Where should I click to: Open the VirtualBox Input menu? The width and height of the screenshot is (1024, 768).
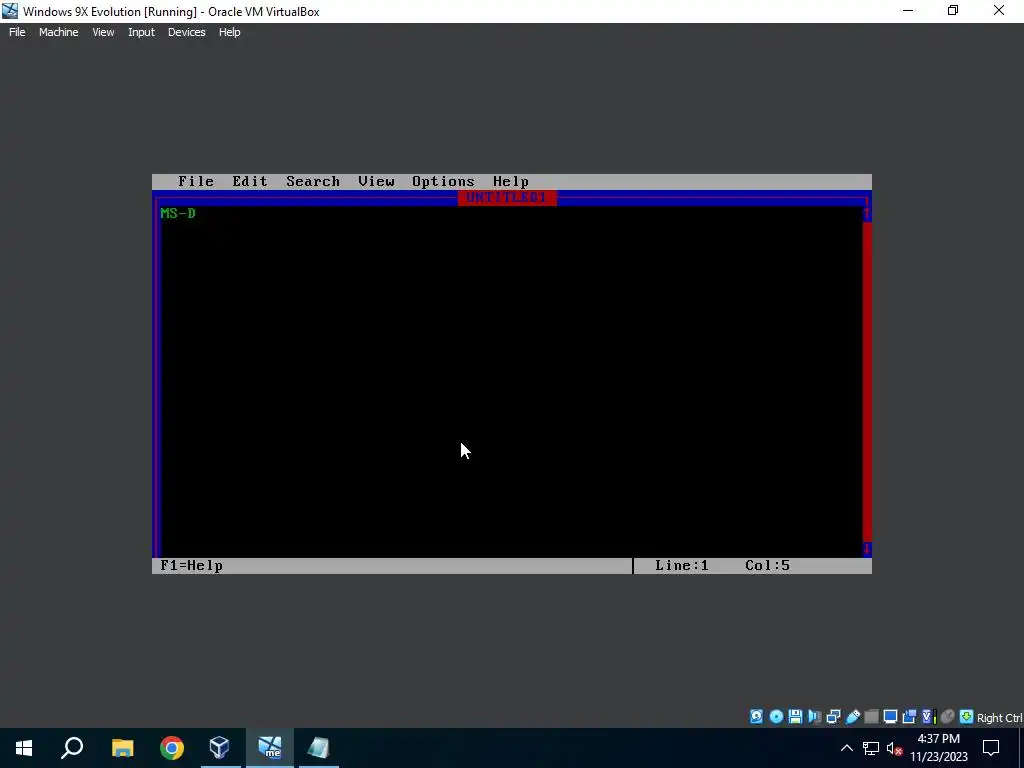(x=141, y=32)
